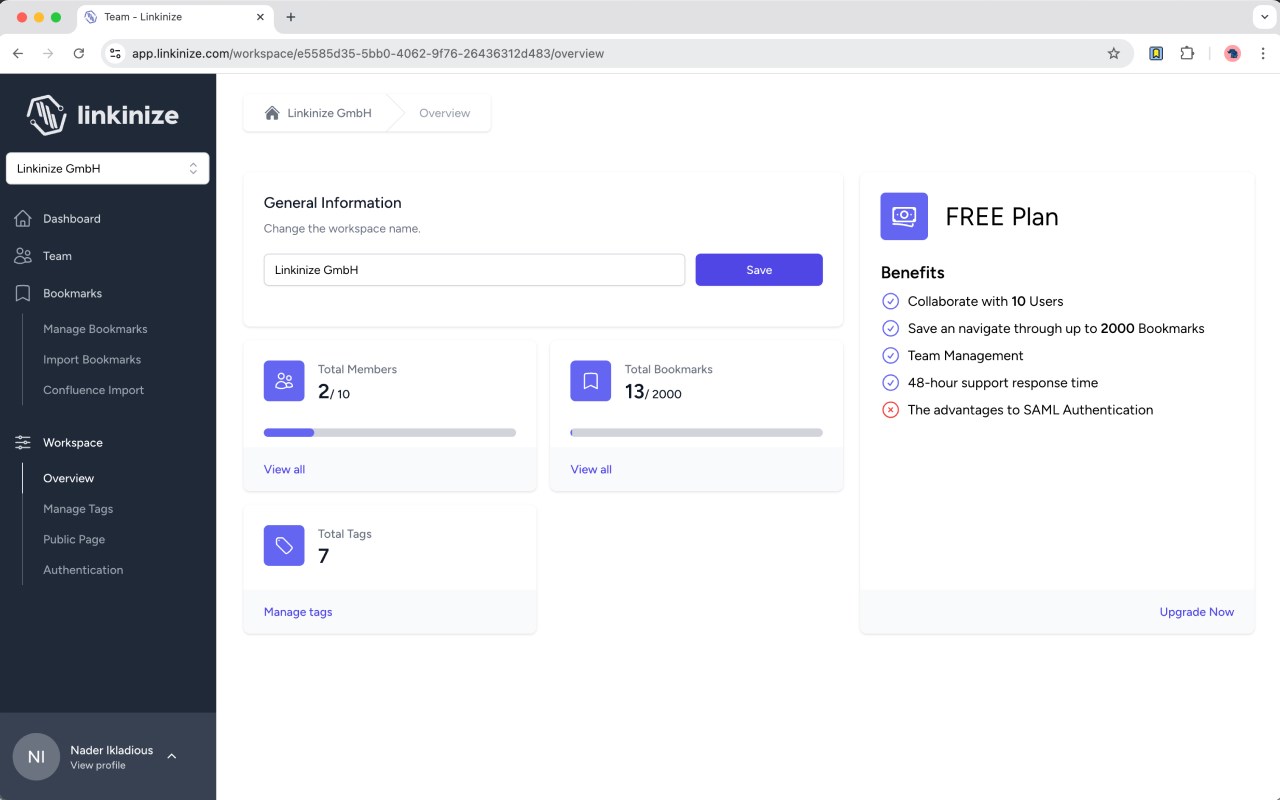The height and width of the screenshot is (800, 1280).
Task: Close the Team - Linkinize tab
Action: coord(260,17)
